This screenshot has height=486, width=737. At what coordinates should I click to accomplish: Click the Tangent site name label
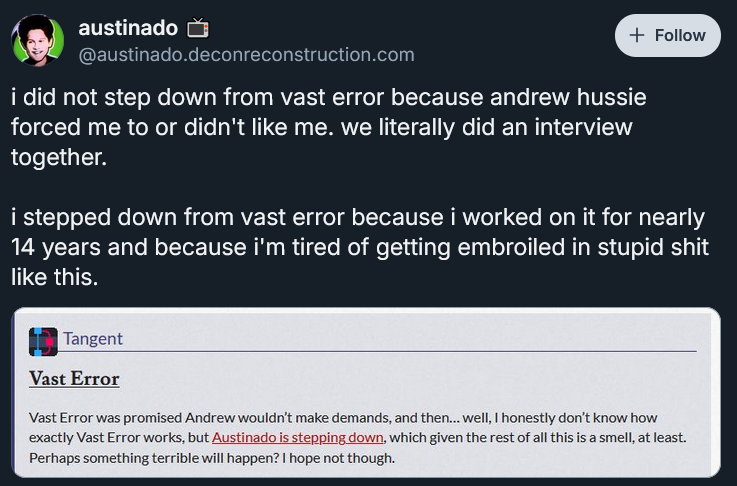click(x=93, y=339)
